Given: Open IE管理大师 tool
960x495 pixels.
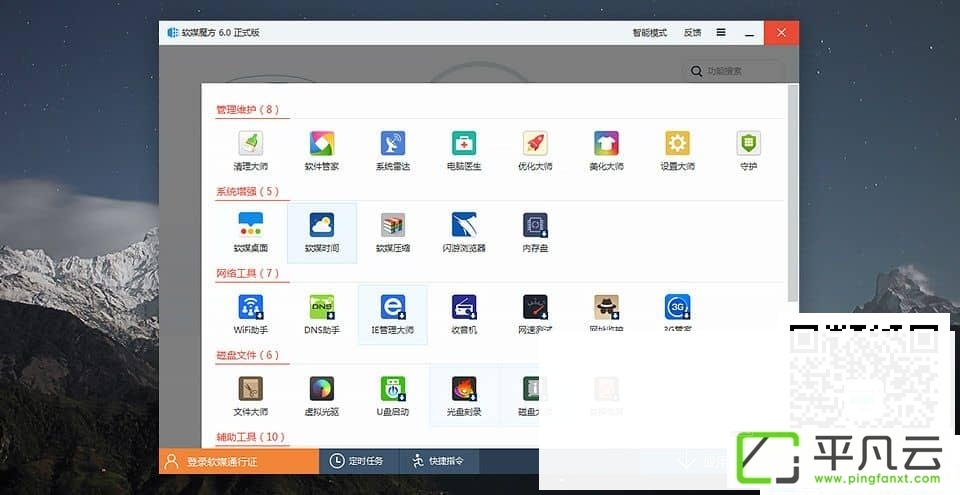Looking at the screenshot, I should [392, 314].
